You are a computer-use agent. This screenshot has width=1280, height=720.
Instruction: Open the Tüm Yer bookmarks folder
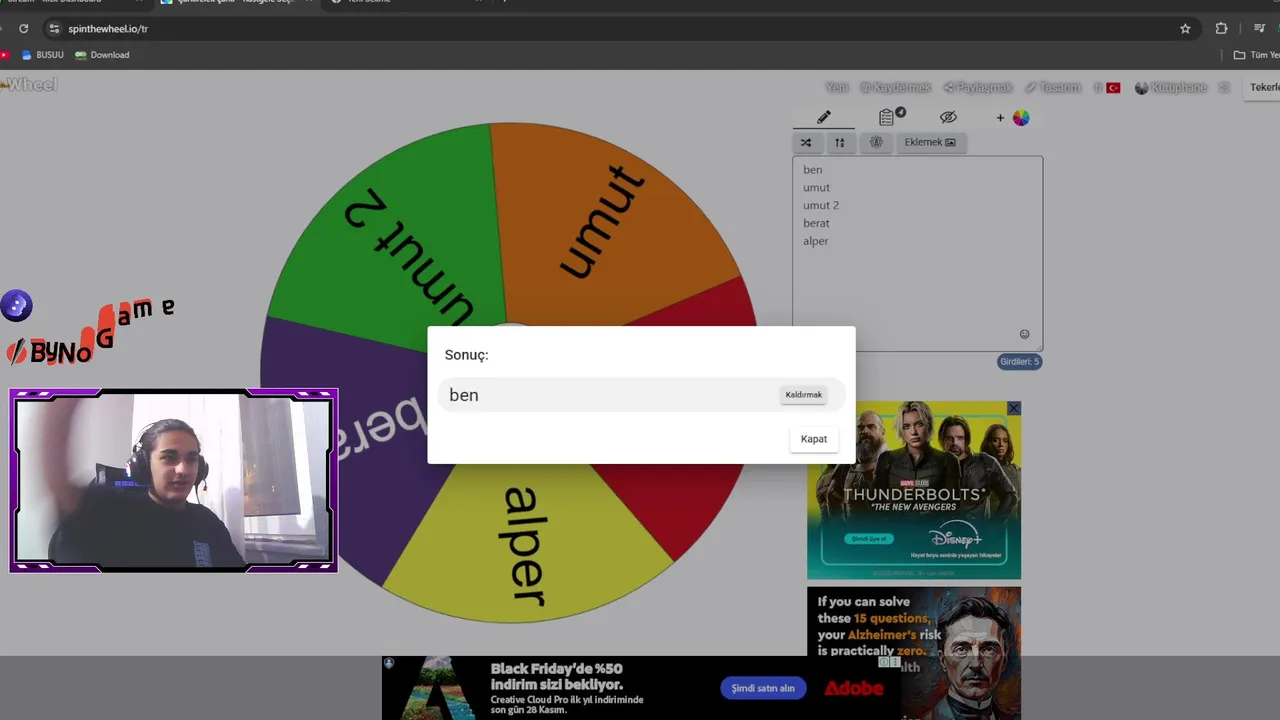pos(1257,55)
